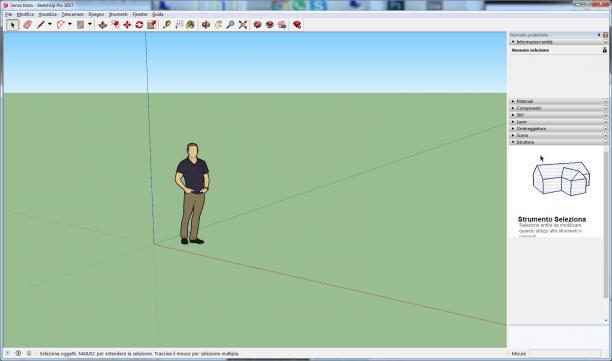This screenshot has width=612, height=361.
Task: Click the person icon in status bar
Action: pos(29,353)
